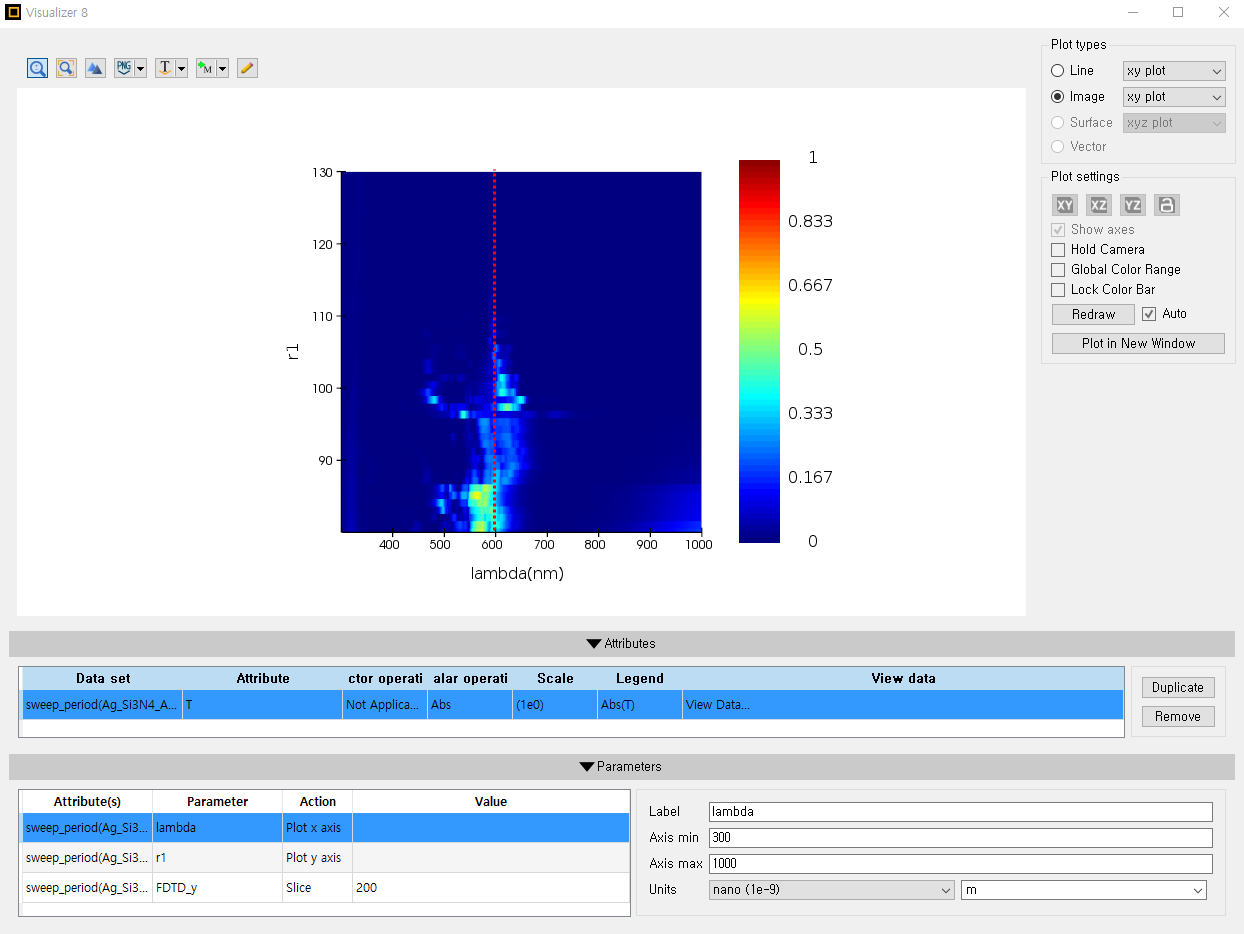Enable the Global Color Range checkbox
Viewport: 1244px width, 934px height.
[1058, 269]
